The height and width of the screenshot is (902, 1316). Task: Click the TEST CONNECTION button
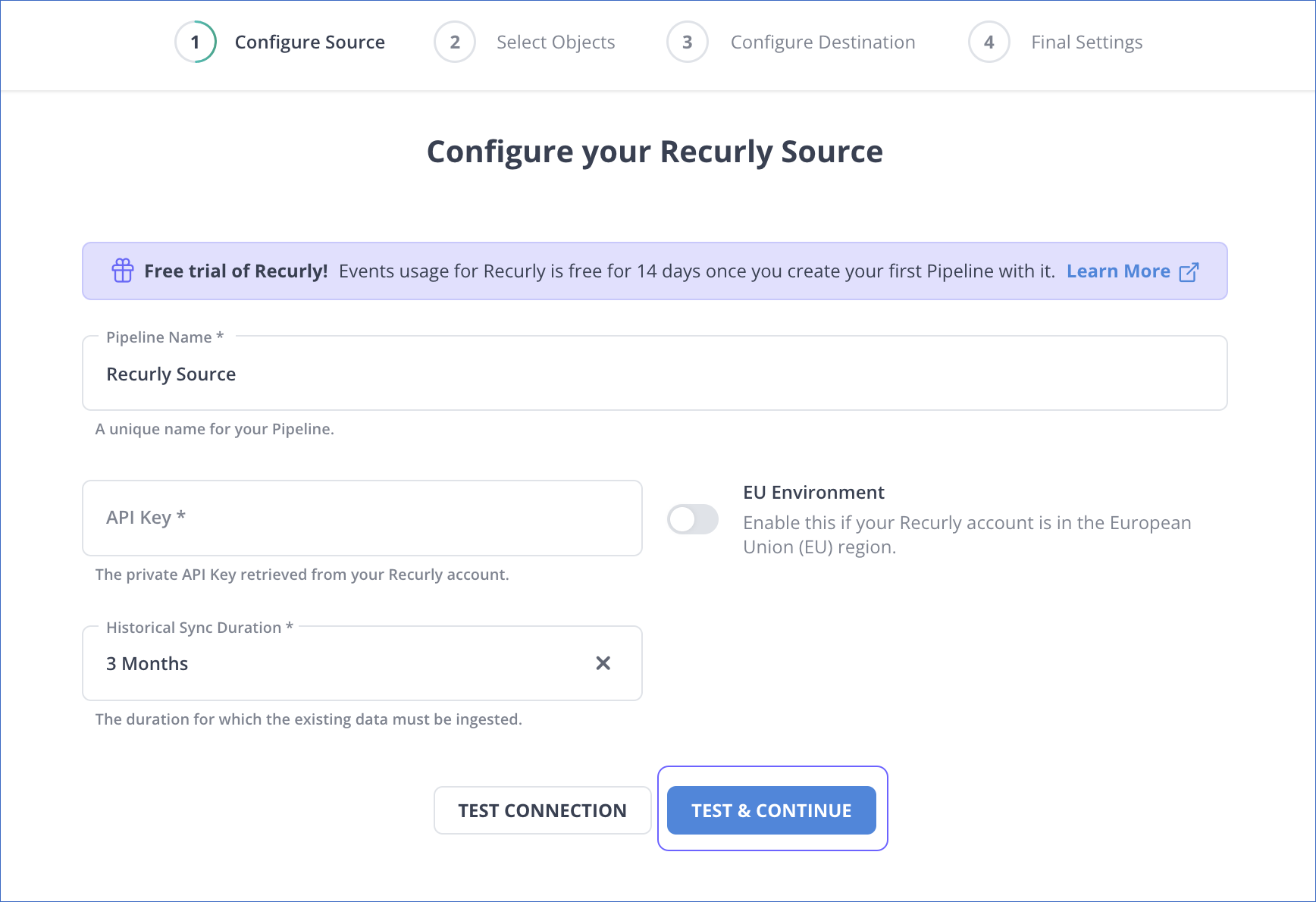point(543,810)
